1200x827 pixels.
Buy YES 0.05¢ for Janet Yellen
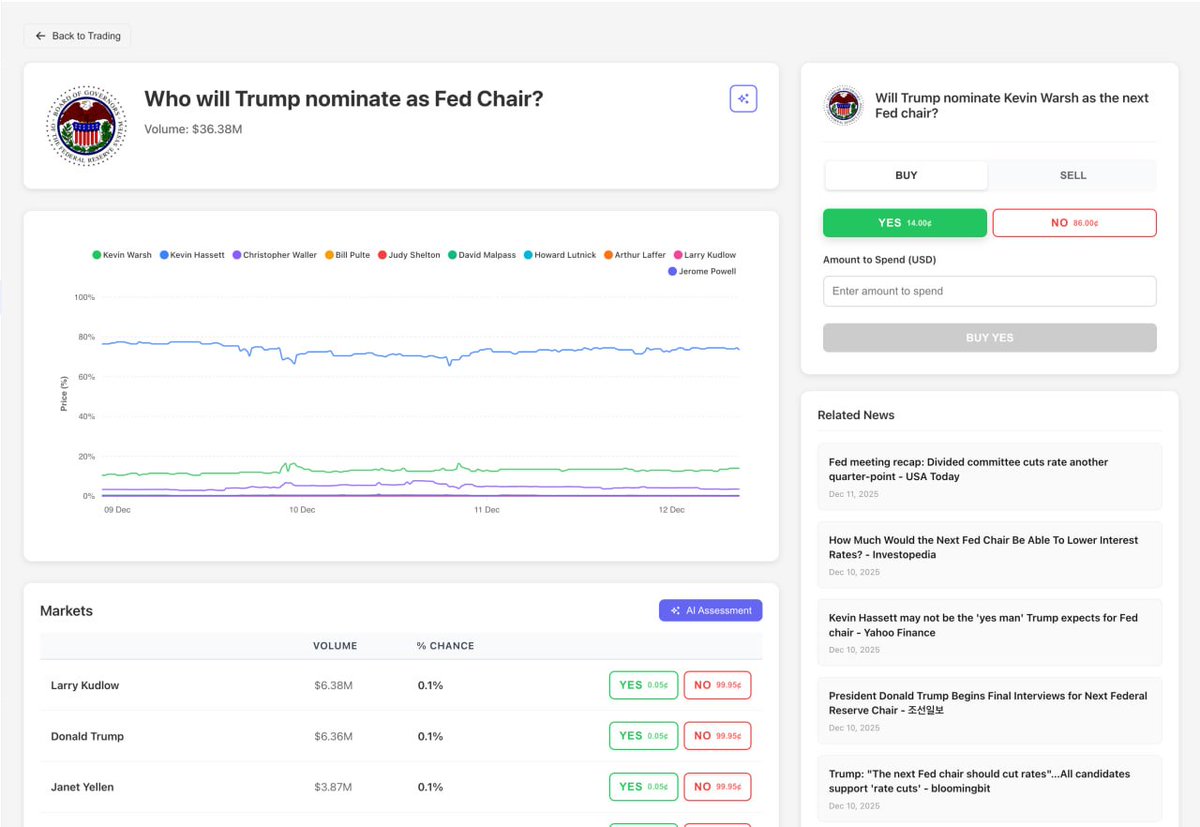644,787
